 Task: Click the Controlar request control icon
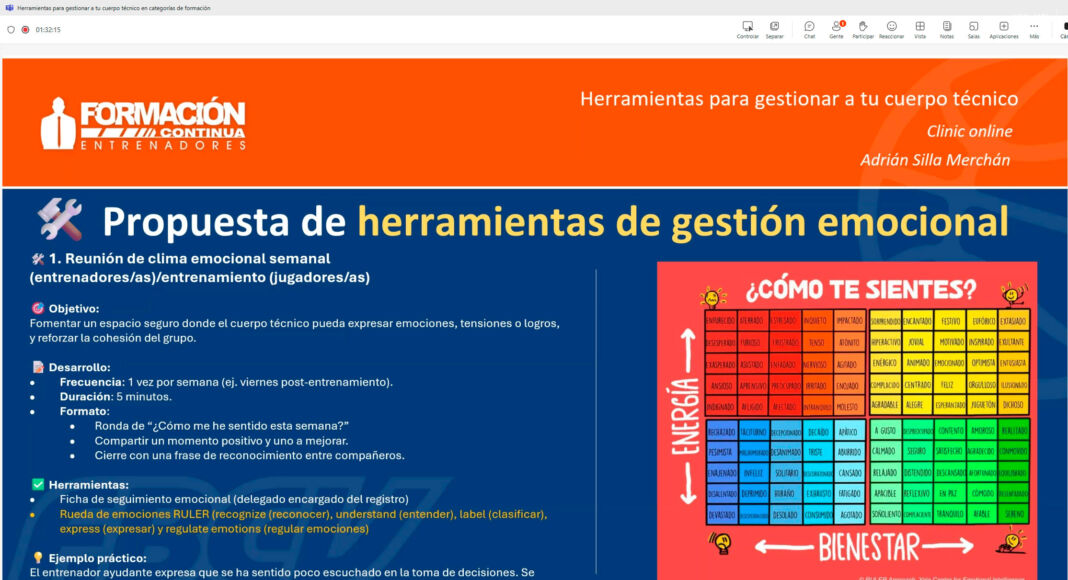[747, 29]
